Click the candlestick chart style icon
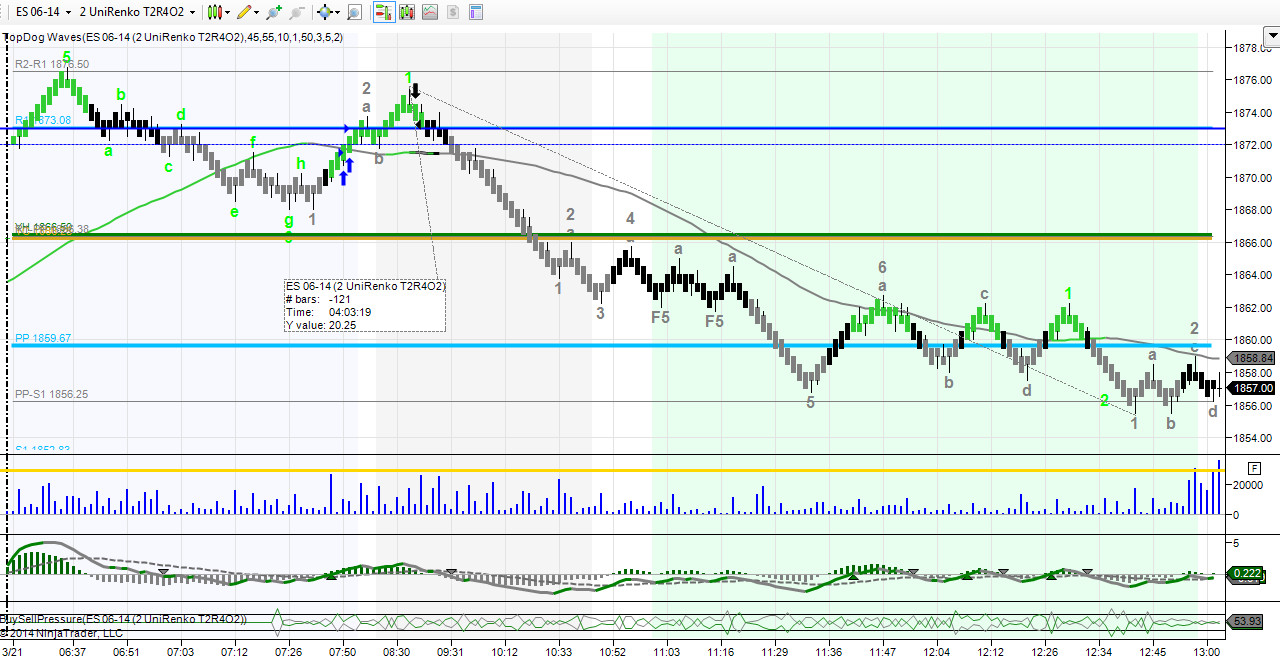1280x664 pixels. pos(214,13)
